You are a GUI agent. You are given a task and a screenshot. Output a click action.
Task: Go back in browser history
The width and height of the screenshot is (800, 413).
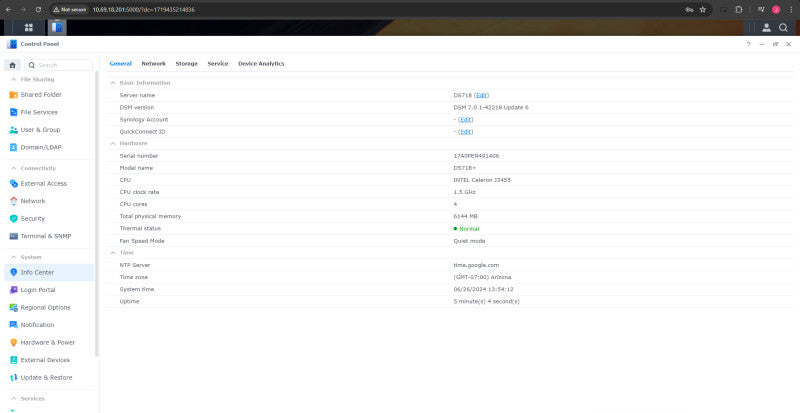click(8, 10)
